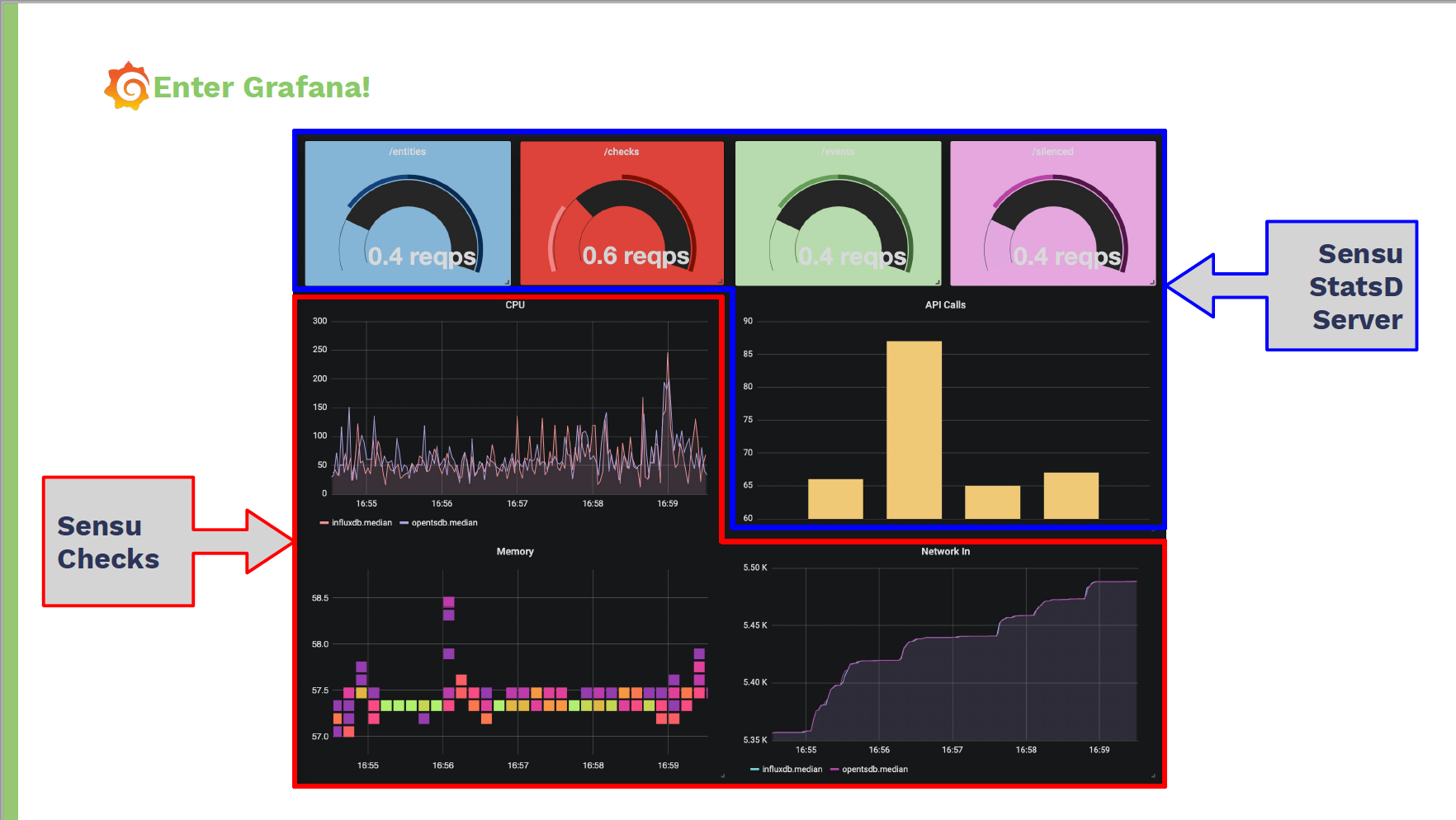Expand the Memory panel title menu
Viewport: 1456px width, 820px height.
point(515,552)
